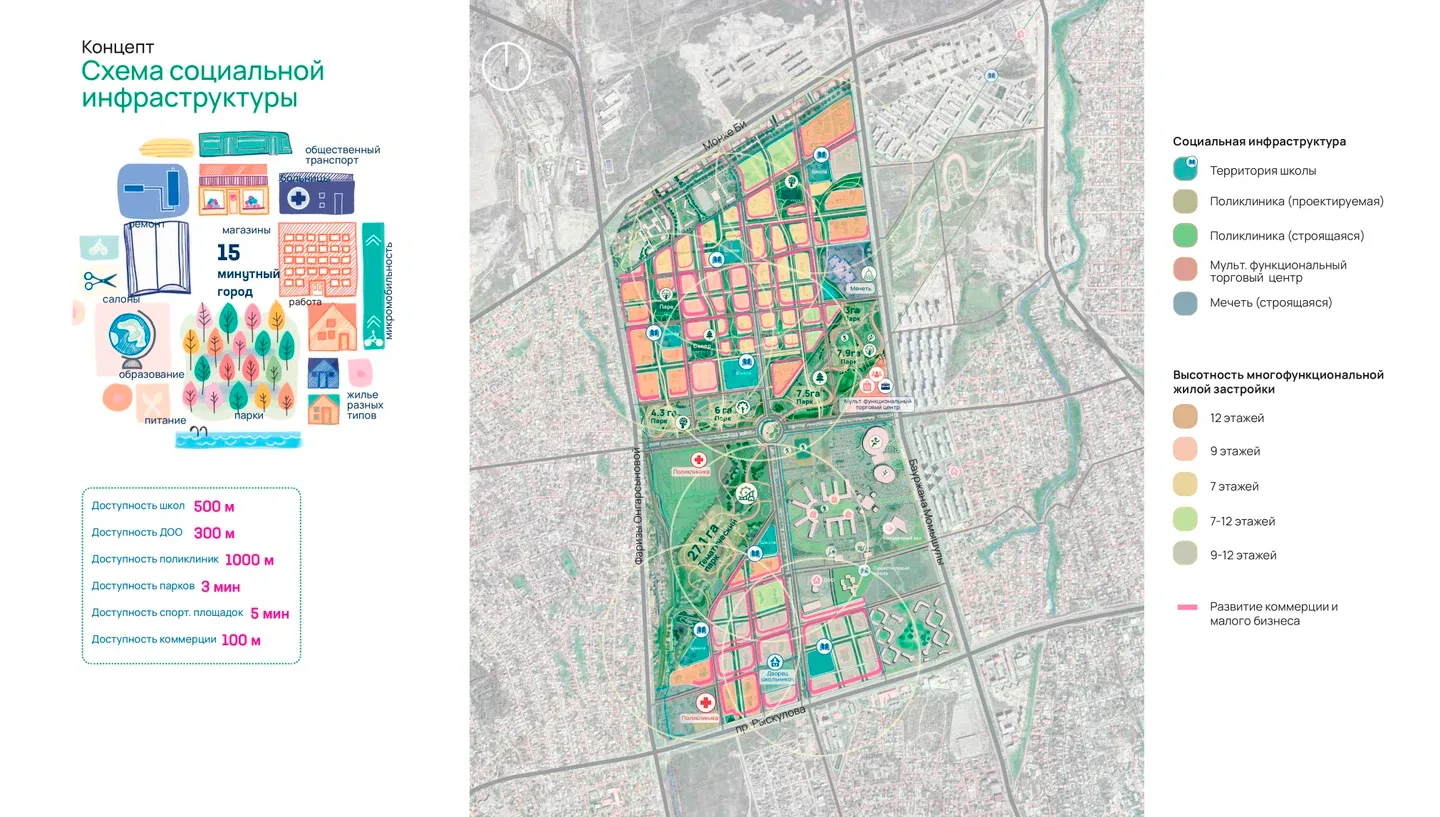Viewport: 1440px width, 817px height.
Task: Click the Схема социальной инфраструктуры title
Action: (x=203, y=84)
